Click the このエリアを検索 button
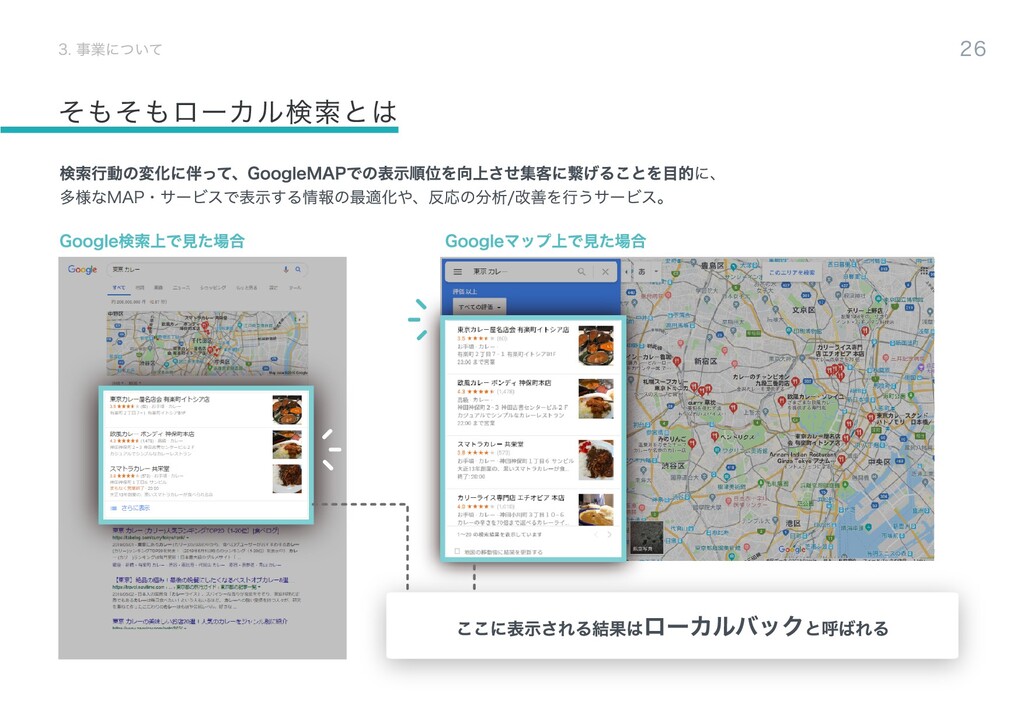Viewport: 1024px width, 708px height. click(x=791, y=272)
